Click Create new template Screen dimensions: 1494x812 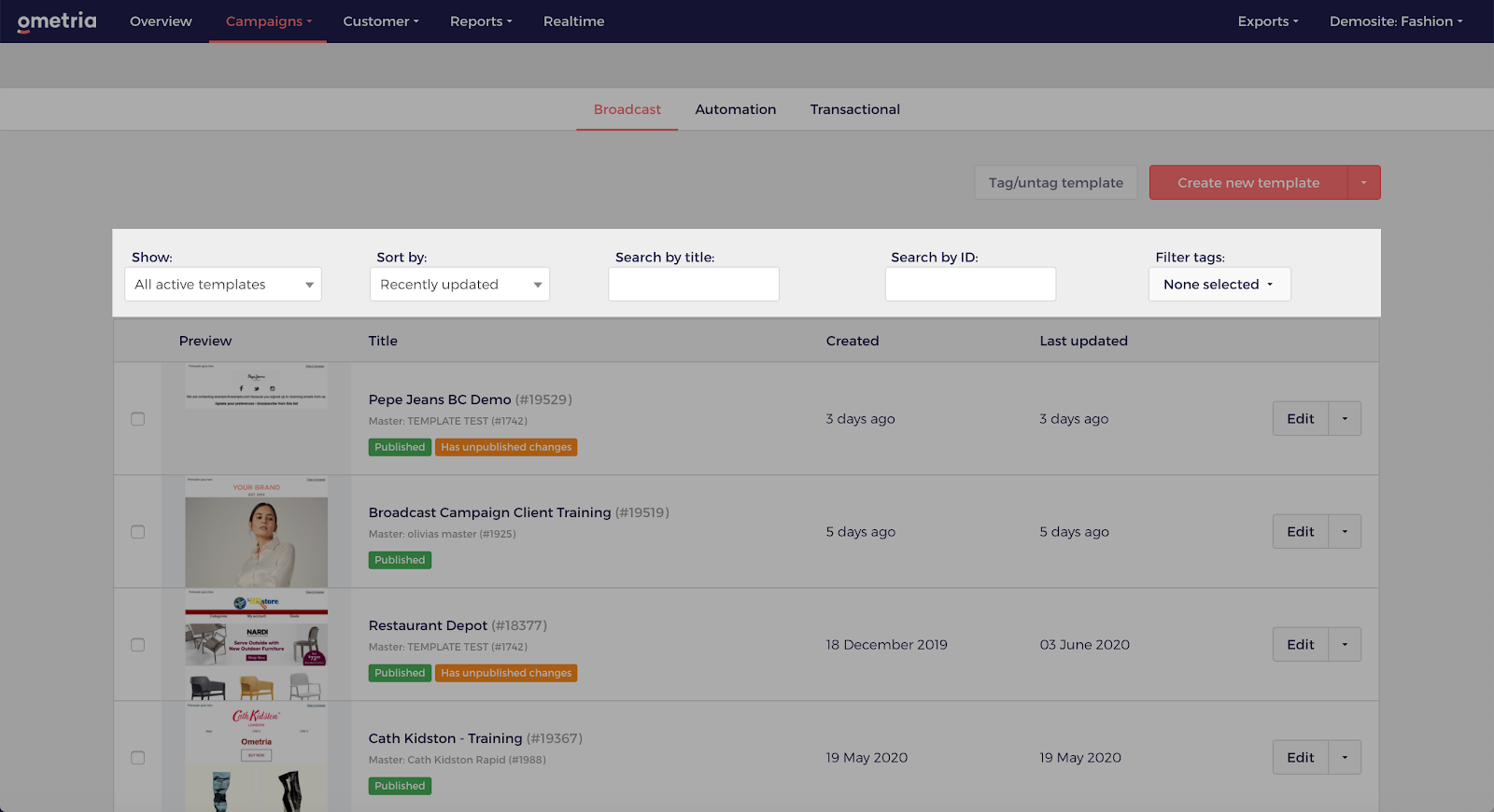(1248, 183)
